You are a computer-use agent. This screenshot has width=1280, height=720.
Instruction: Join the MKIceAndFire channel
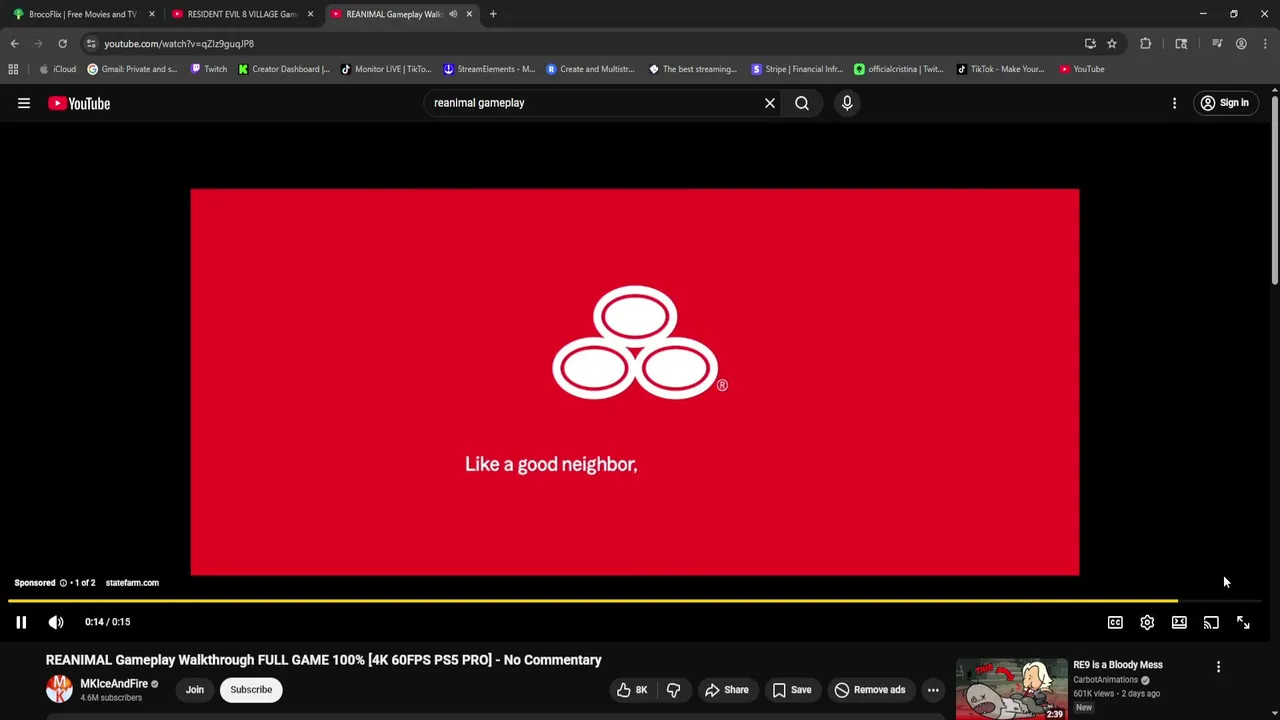pos(195,690)
